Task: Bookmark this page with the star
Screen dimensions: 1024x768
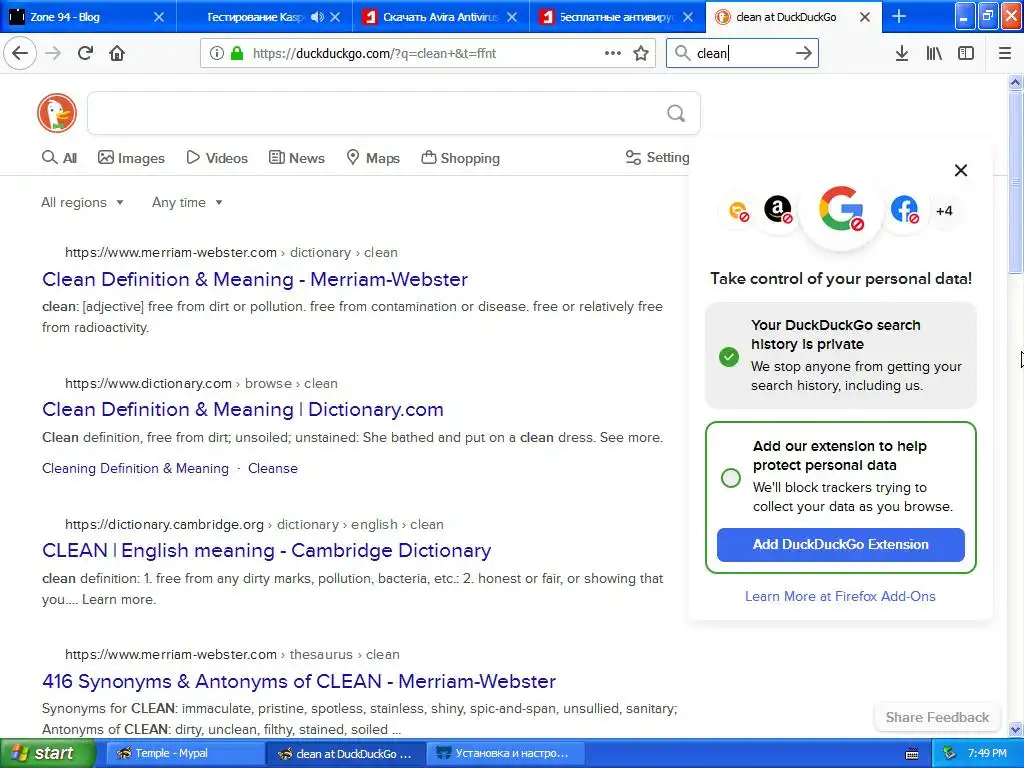Action: point(641,53)
